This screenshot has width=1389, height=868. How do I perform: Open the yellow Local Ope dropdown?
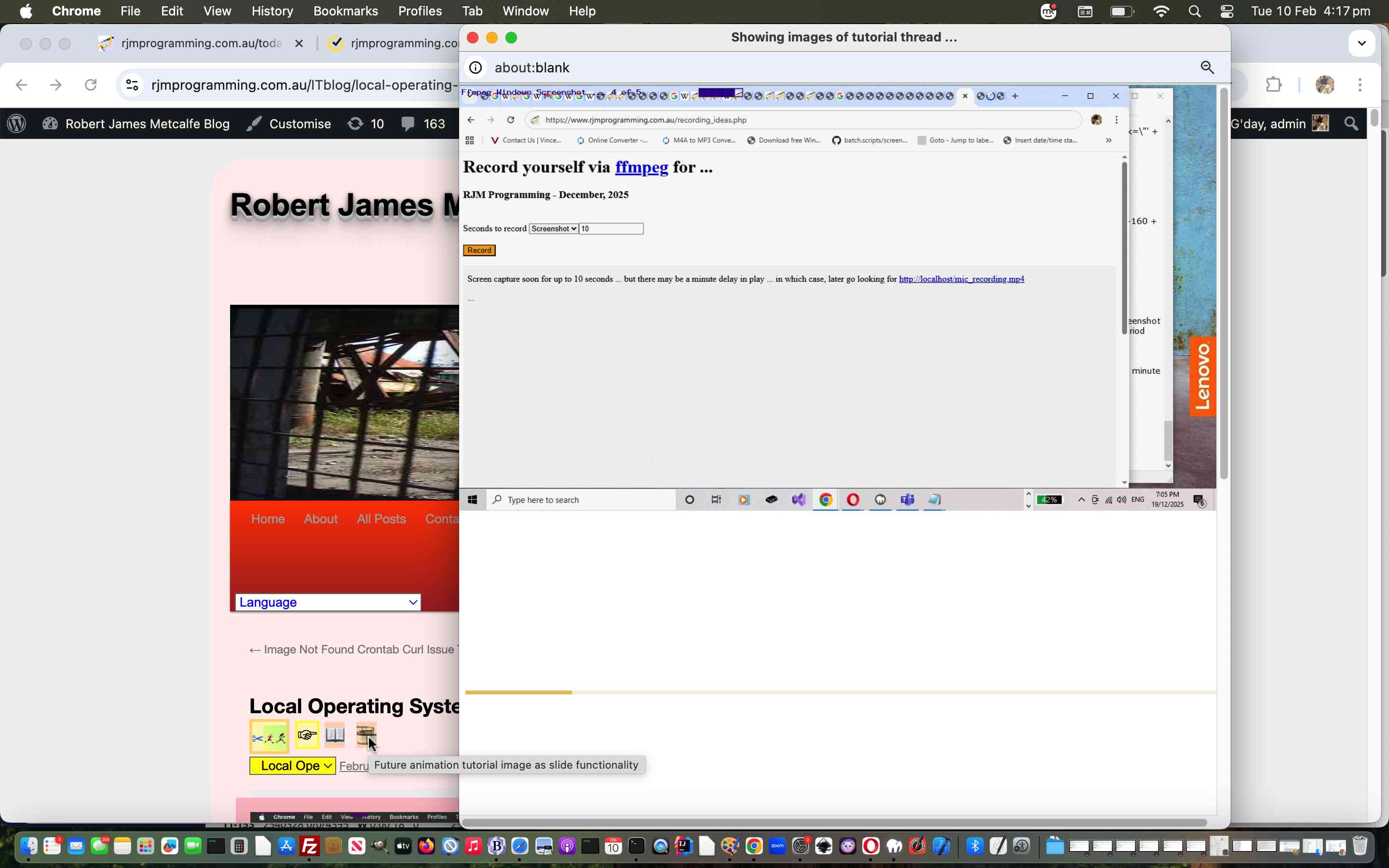pos(292,765)
